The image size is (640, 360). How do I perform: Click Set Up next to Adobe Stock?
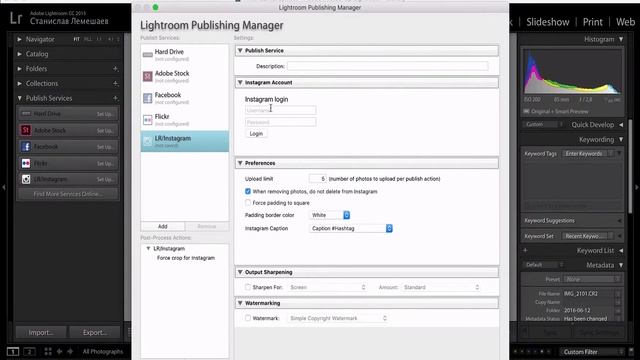[x=105, y=131]
